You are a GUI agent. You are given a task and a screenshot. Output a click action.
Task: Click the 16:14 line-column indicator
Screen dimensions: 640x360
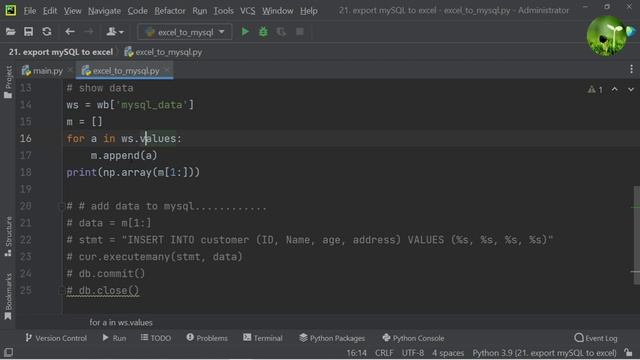(x=357, y=353)
